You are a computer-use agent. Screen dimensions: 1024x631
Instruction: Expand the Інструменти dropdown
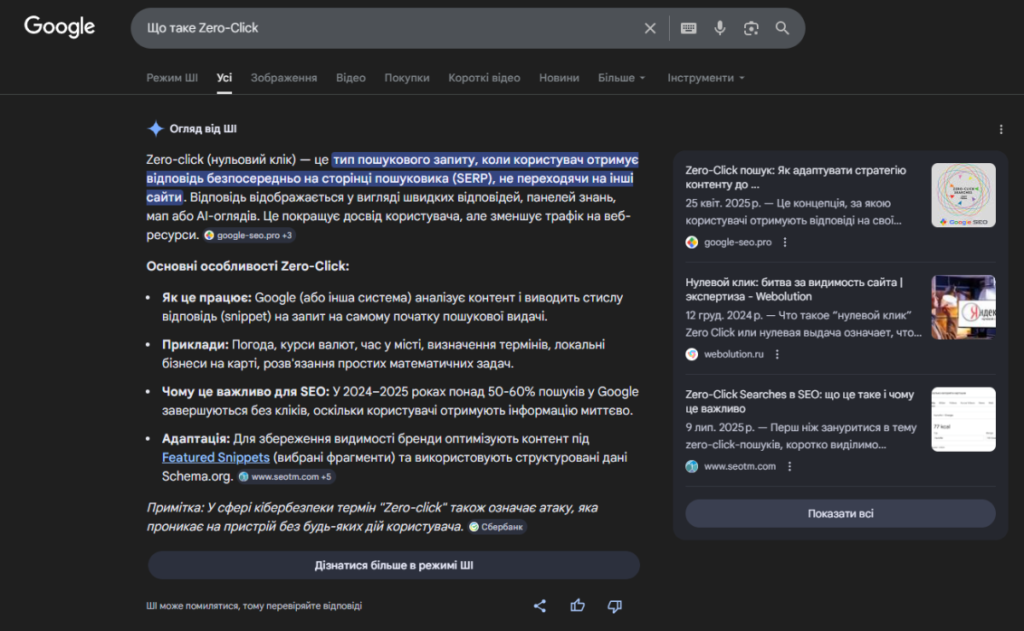point(706,78)
